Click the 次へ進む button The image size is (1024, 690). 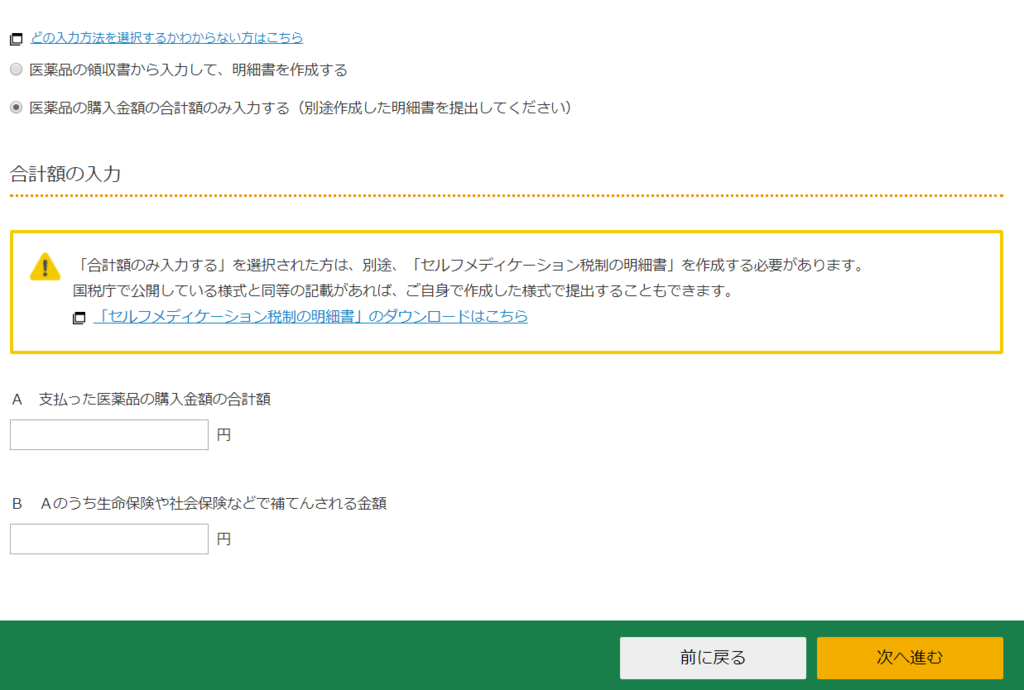tap(910, 657)
